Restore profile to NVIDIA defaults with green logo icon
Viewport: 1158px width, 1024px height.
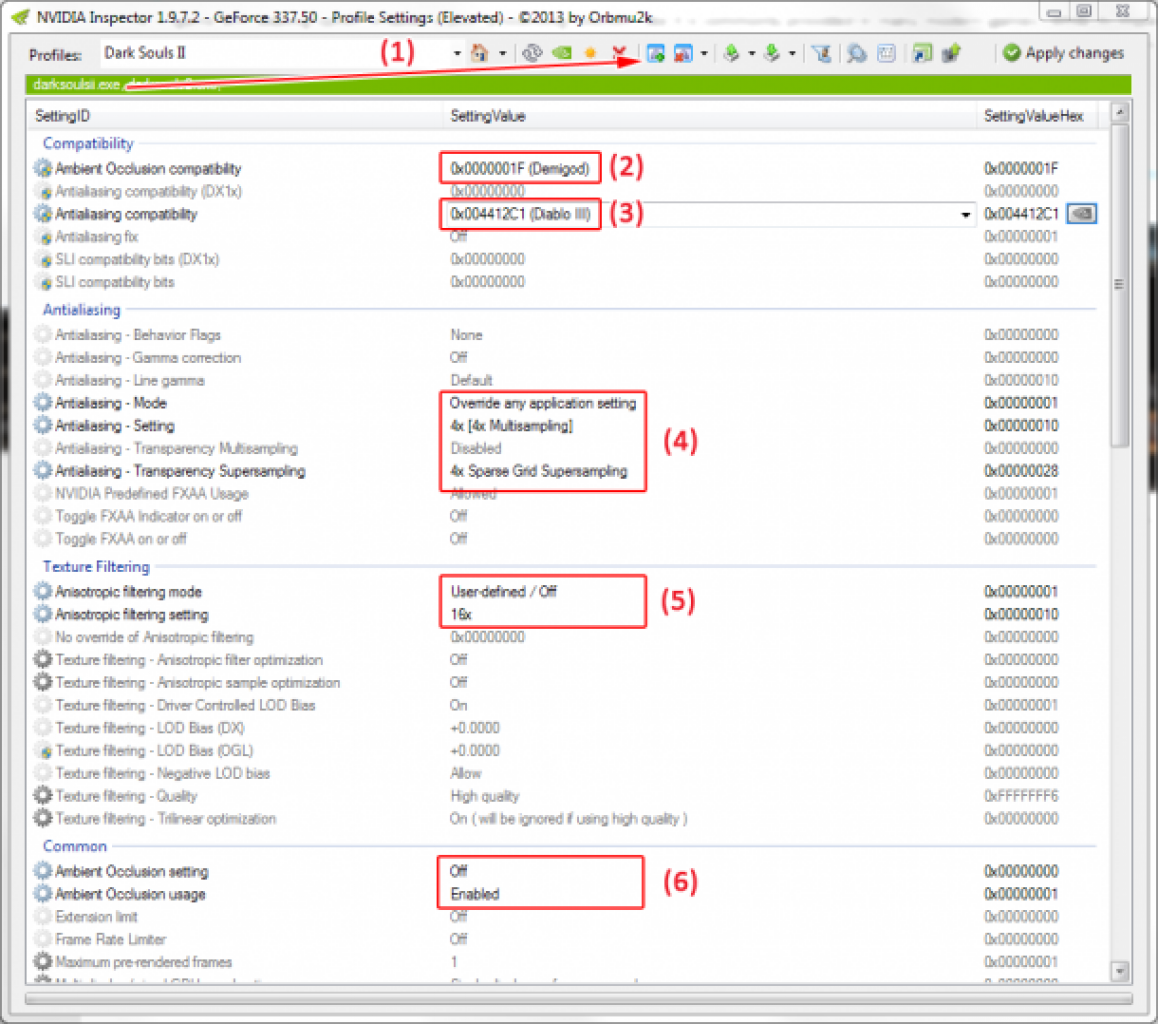pos(562,53)
